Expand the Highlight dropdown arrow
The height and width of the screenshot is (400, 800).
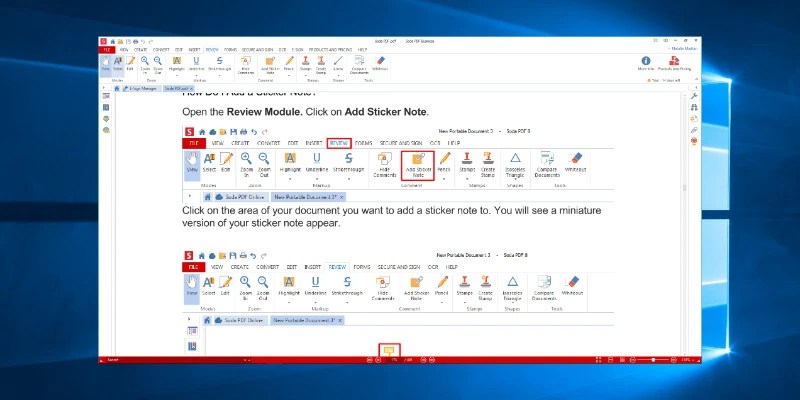(x=177, y=75)
